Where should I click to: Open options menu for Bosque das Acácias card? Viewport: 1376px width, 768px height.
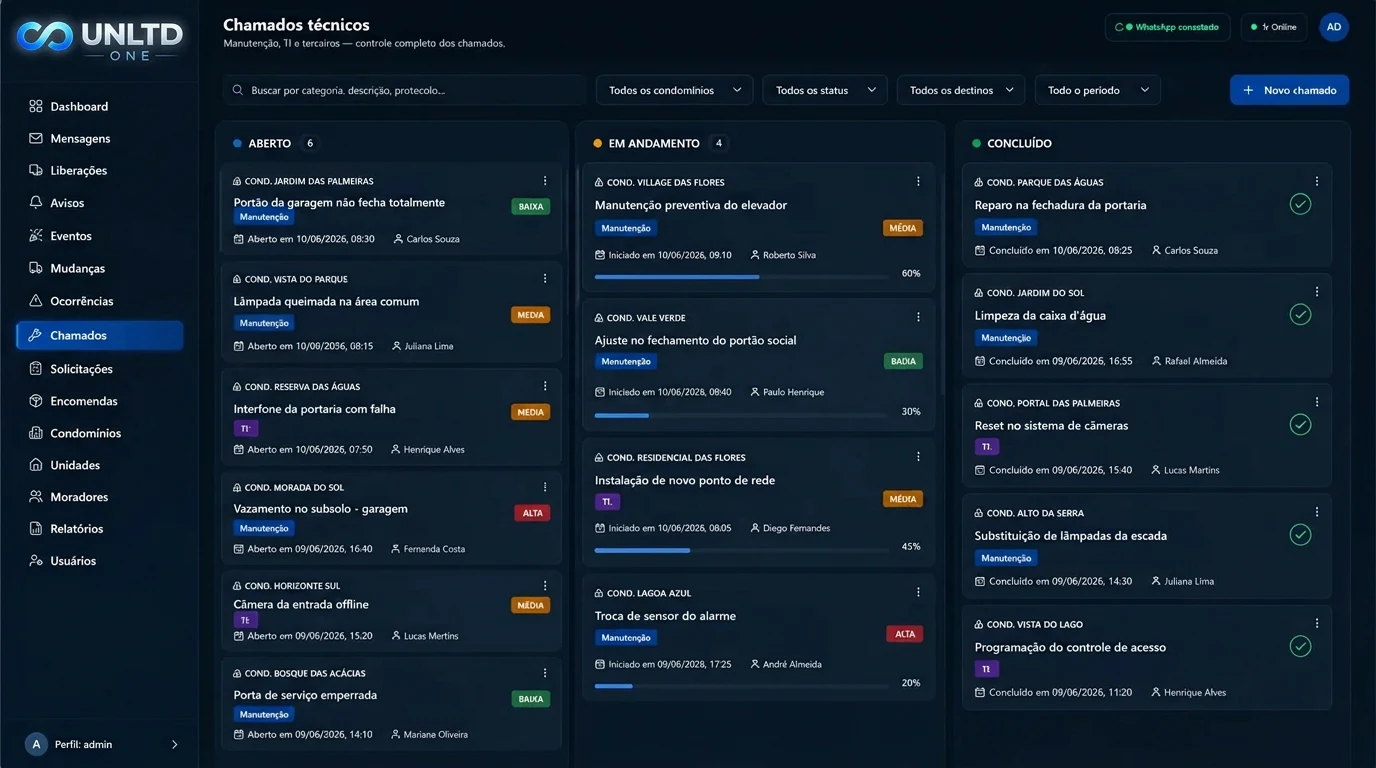[545, 673]
